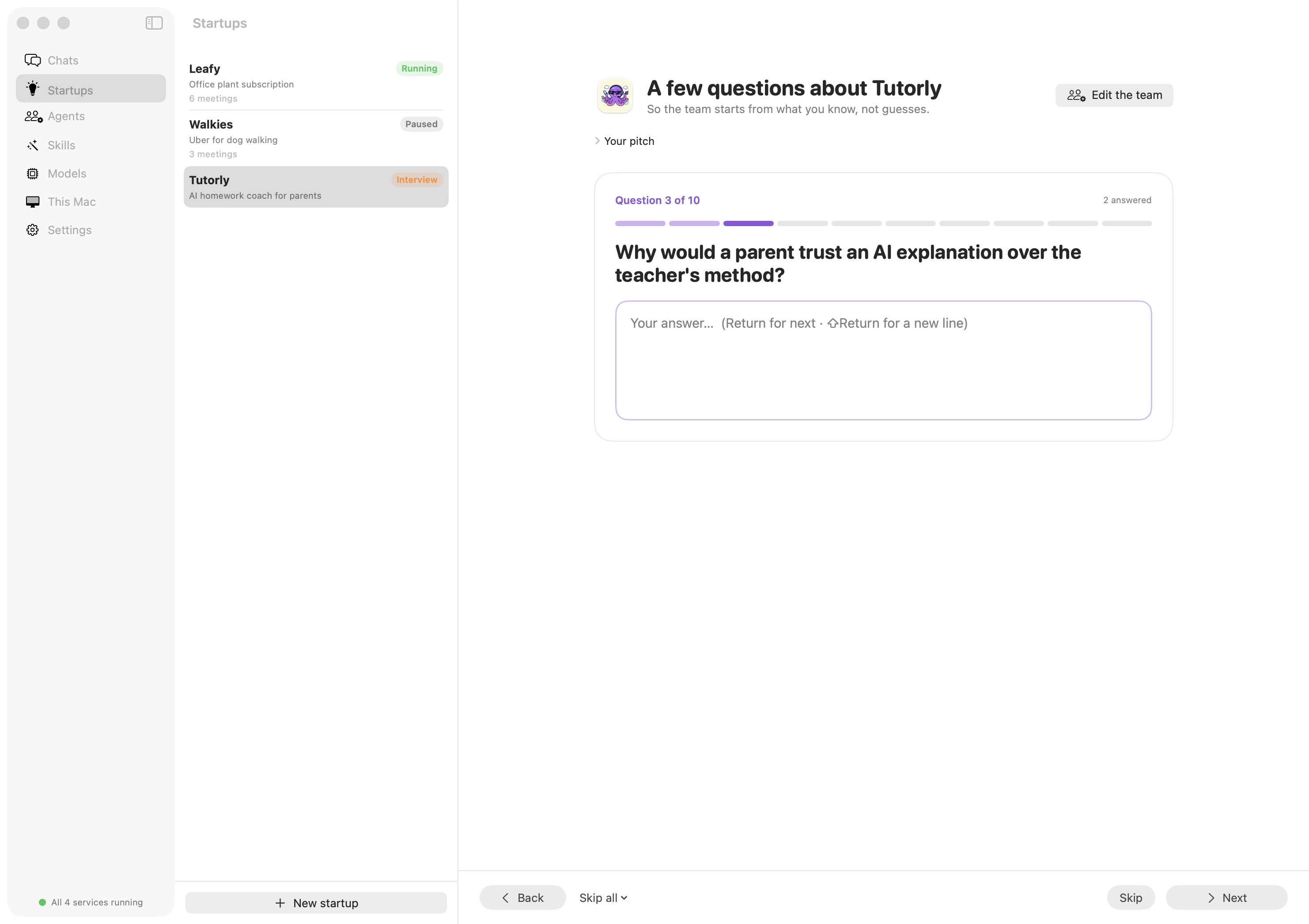Select the Tutorly startup row
This screenshot has width=1309, height=924.
click(316, 187)
